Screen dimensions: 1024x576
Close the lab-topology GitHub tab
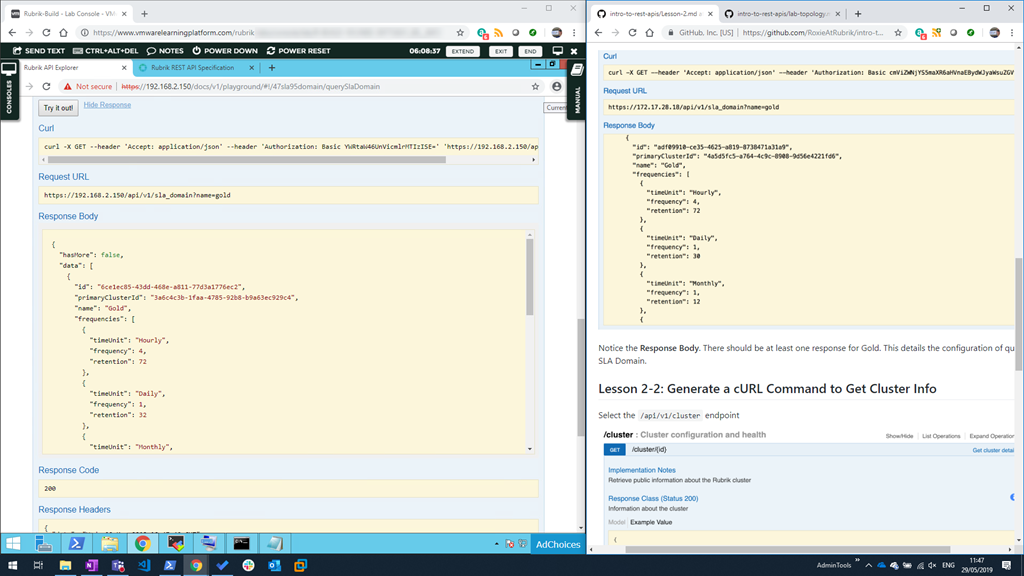pyautogui.click(x=838, y=14)
